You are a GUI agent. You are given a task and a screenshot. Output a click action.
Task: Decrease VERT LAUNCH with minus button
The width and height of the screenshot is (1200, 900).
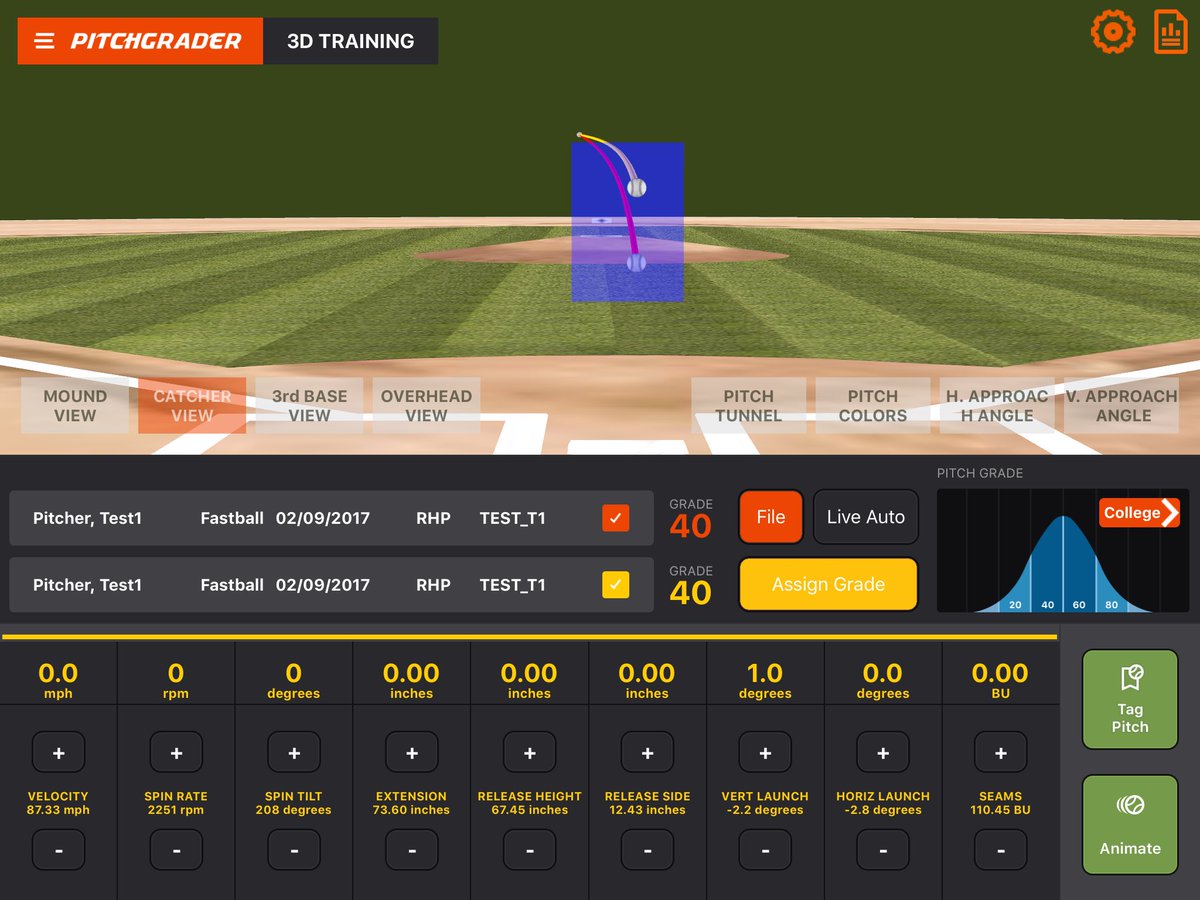click(766, 850)
